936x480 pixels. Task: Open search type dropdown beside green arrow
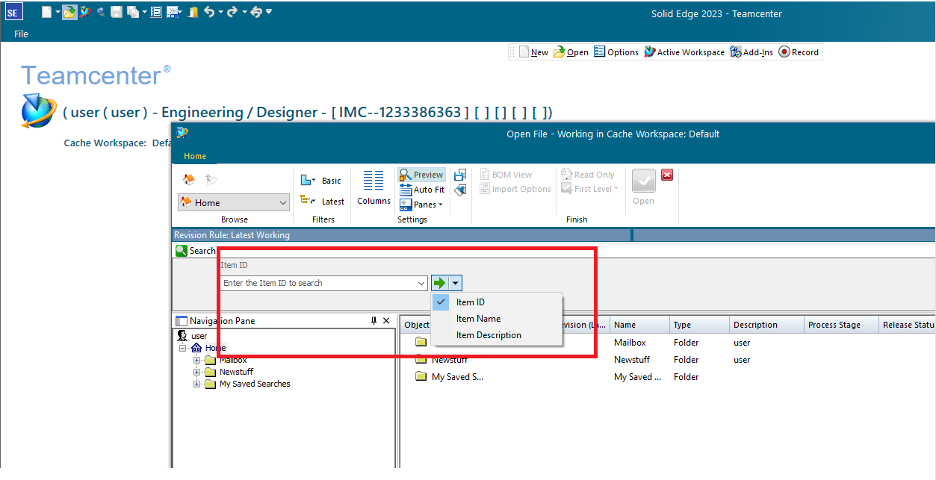click(x=455, y=283)
